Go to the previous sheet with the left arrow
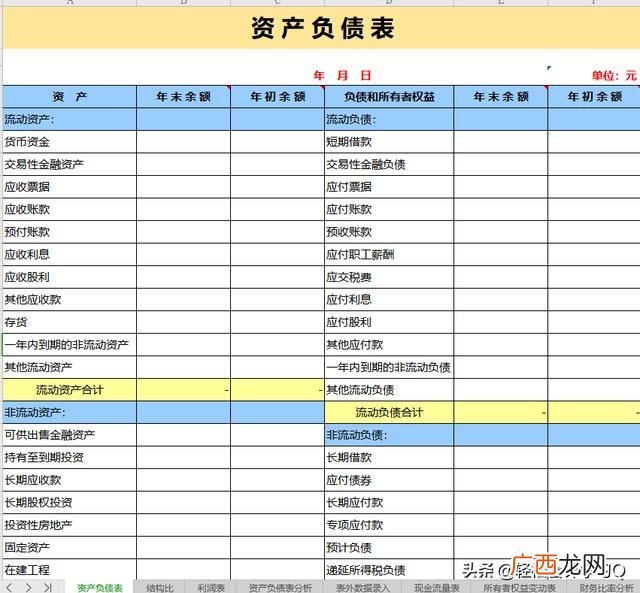 point(9,587)
